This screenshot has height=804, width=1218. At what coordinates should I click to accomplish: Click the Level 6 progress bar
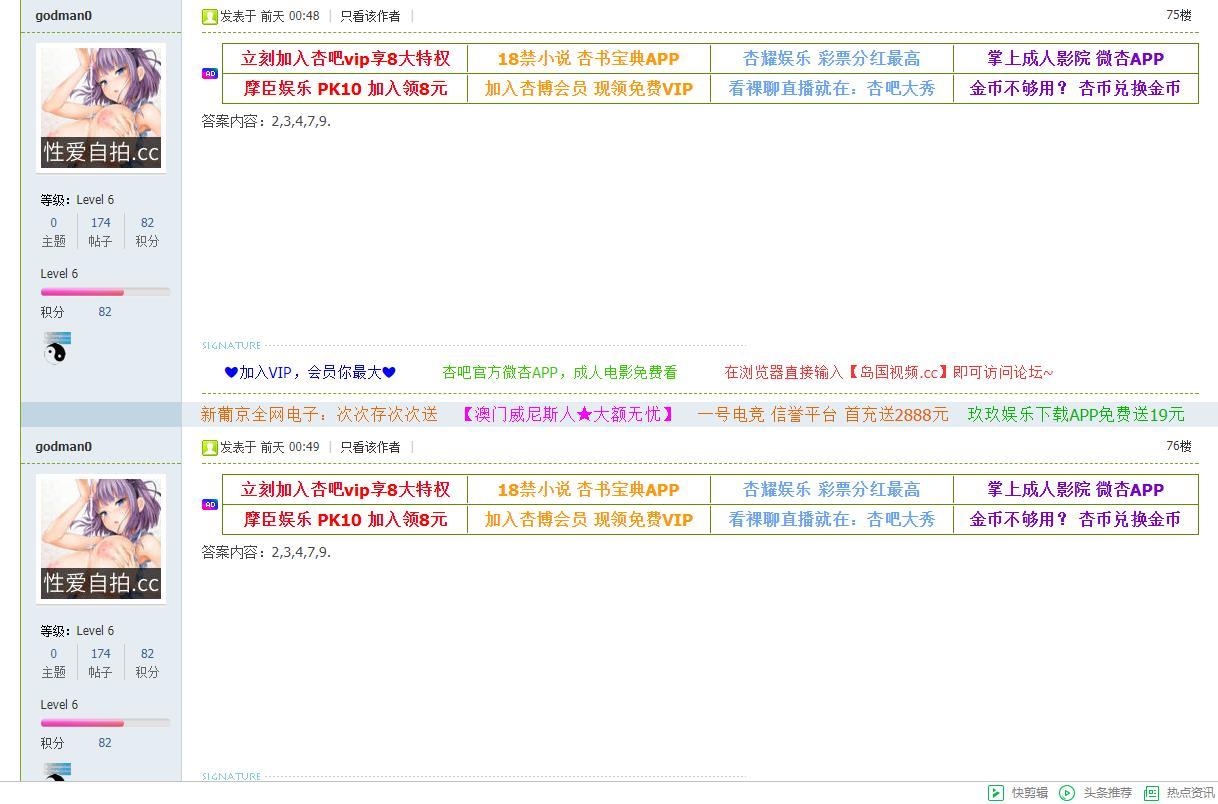click(105, 292)
